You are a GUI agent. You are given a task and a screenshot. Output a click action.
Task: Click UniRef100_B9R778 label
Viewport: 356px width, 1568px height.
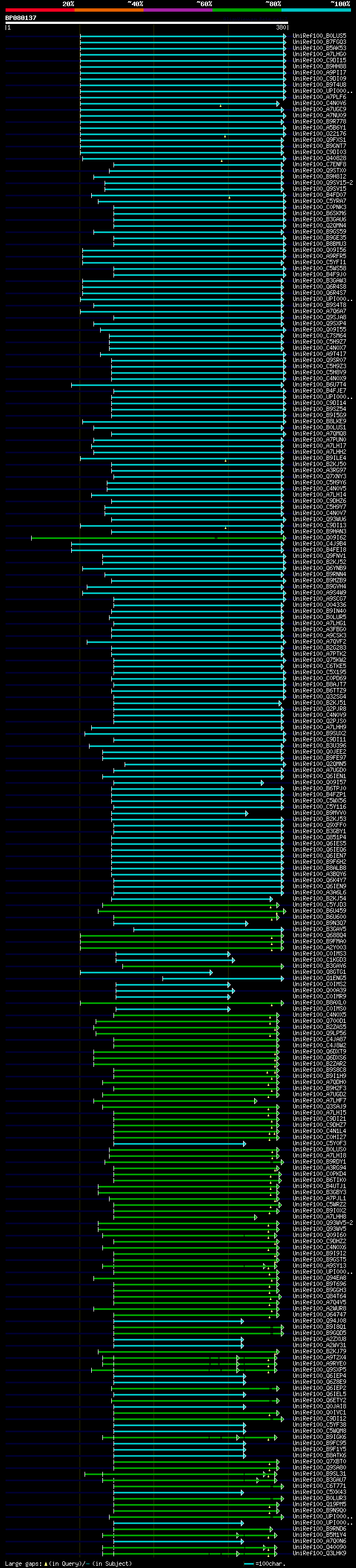tap(319, 121)
